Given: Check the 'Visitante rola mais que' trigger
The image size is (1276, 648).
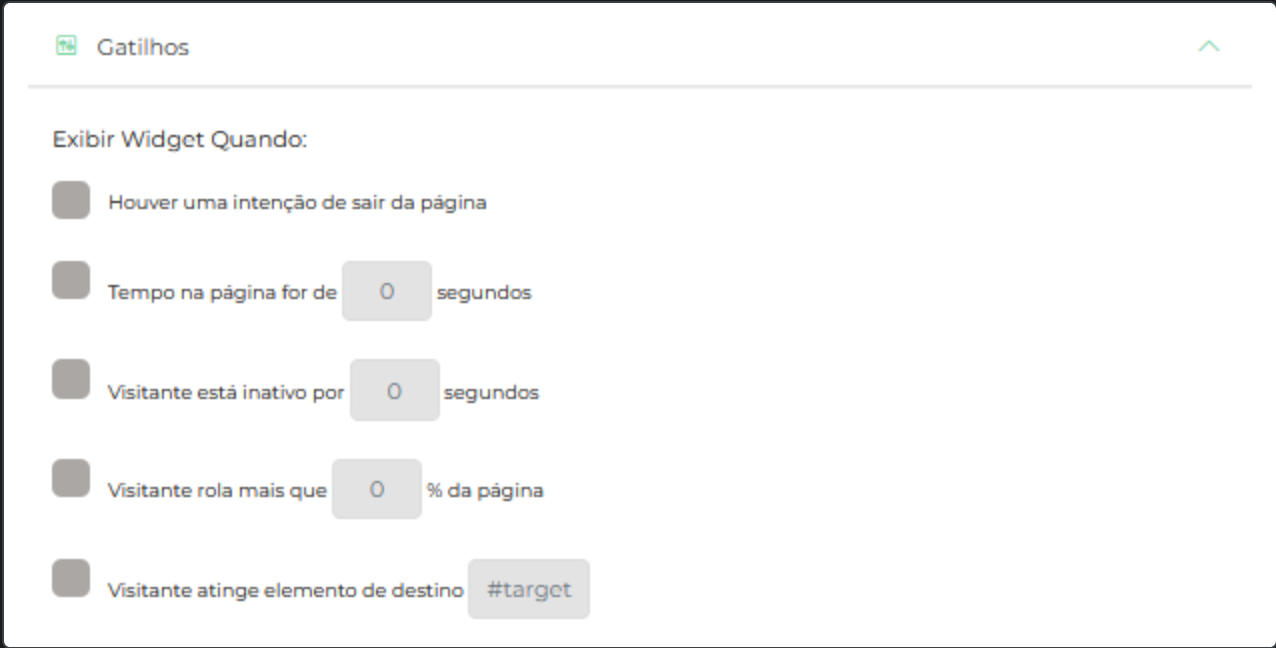Looking at the screenshot, I should (x=70, y=478).
